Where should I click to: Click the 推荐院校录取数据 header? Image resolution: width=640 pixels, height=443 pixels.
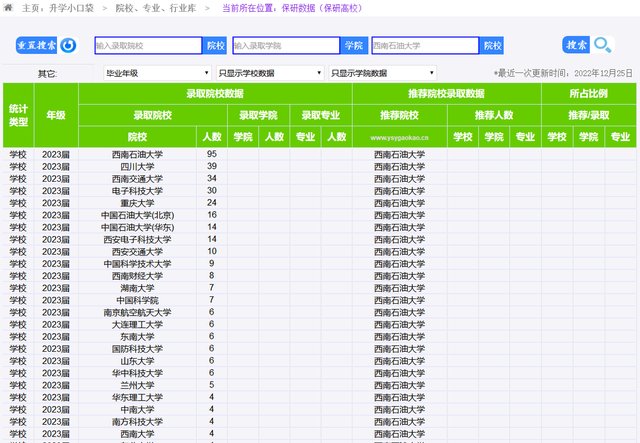[447, 93]
